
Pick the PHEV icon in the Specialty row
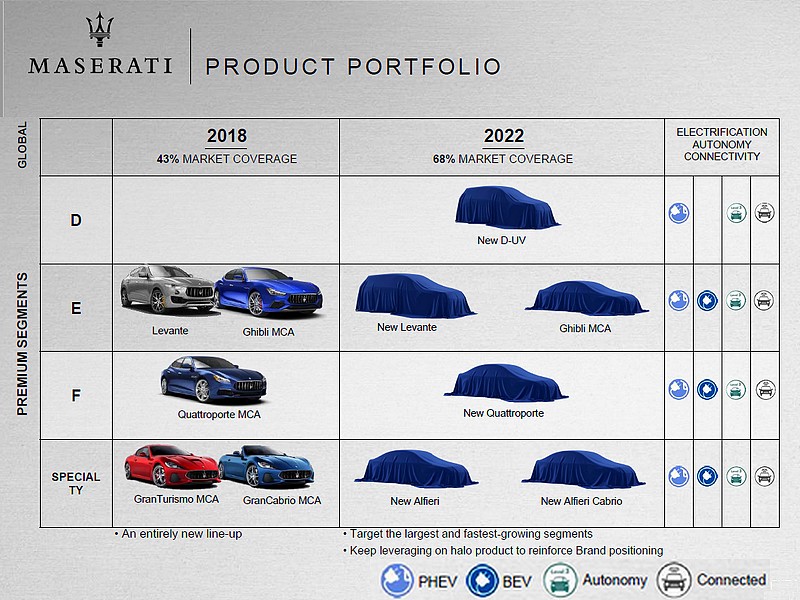pyautogui.click(x=679, y=476)
